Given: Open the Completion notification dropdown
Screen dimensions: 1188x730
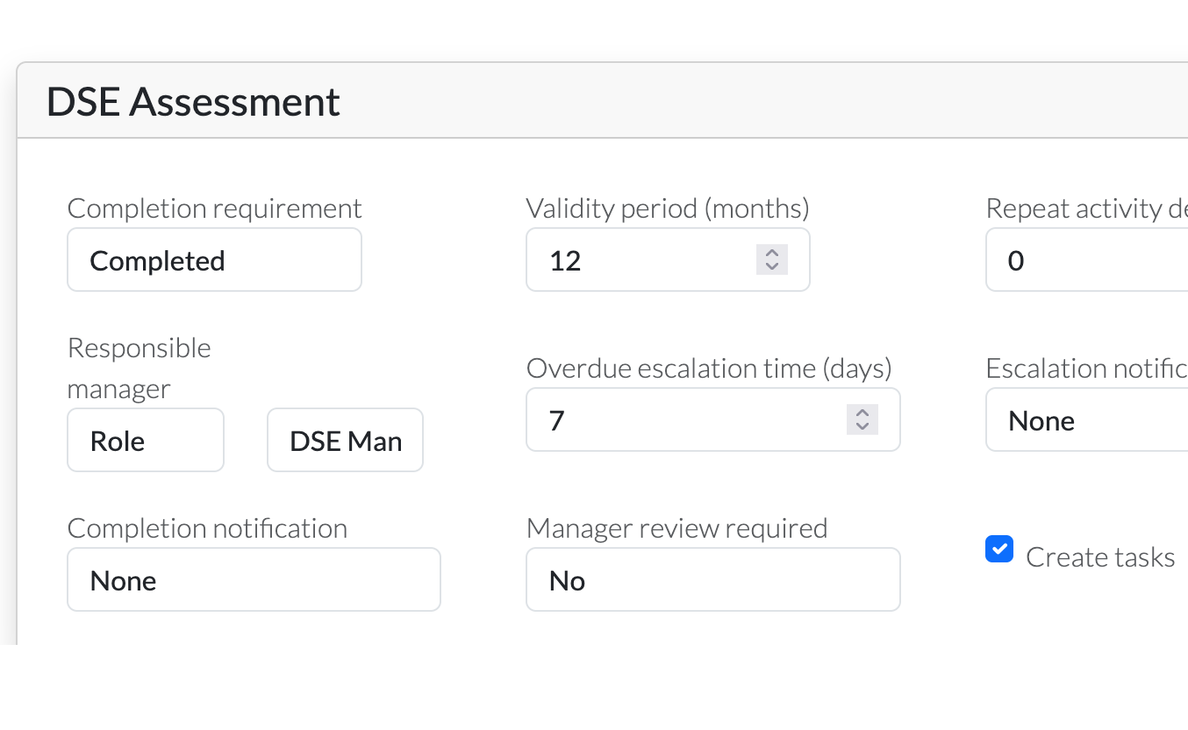Looking at the screenshot, I should 253,580.
